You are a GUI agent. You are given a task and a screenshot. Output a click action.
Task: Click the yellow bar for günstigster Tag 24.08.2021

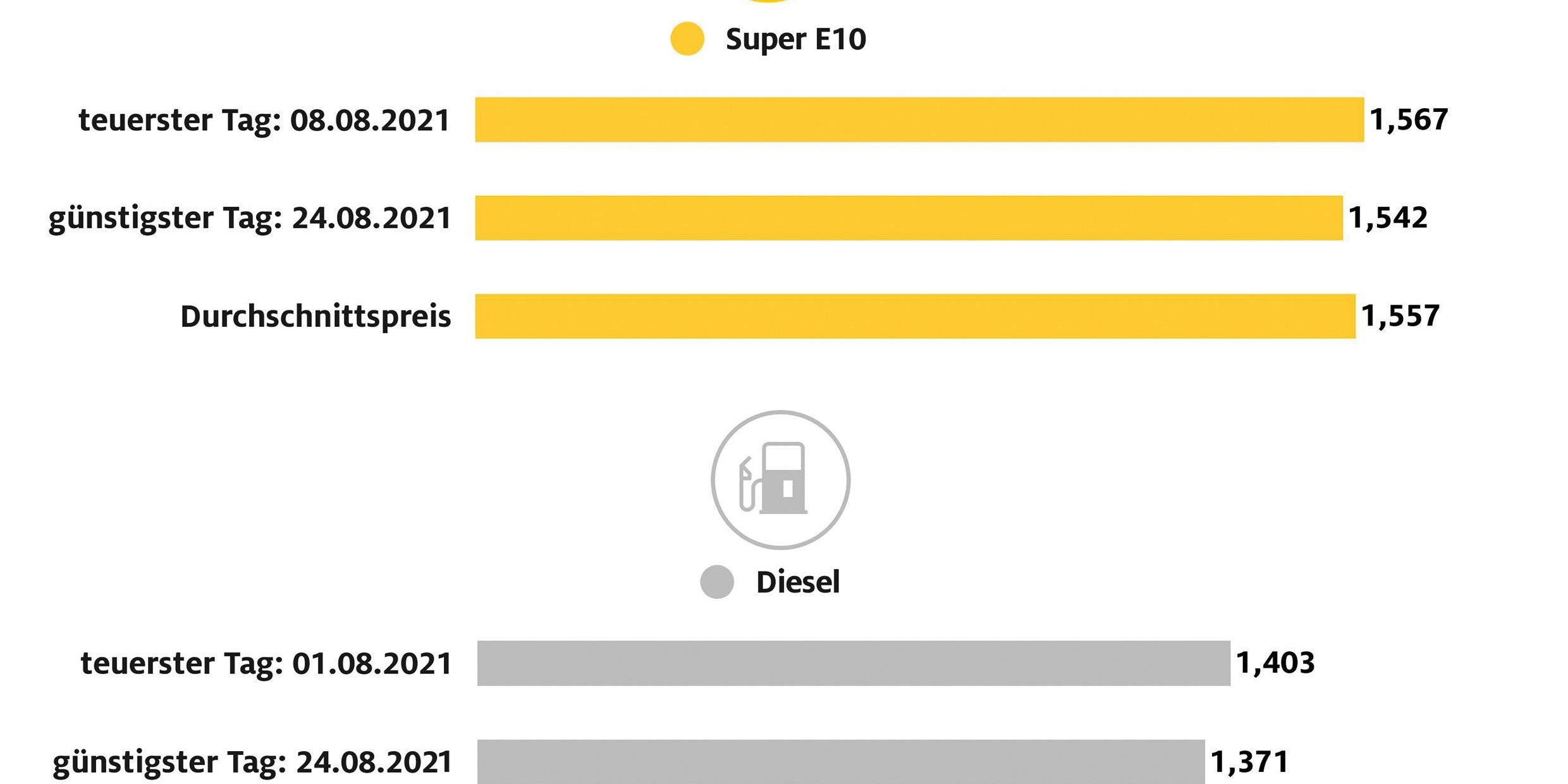click(x=909, y=218)
